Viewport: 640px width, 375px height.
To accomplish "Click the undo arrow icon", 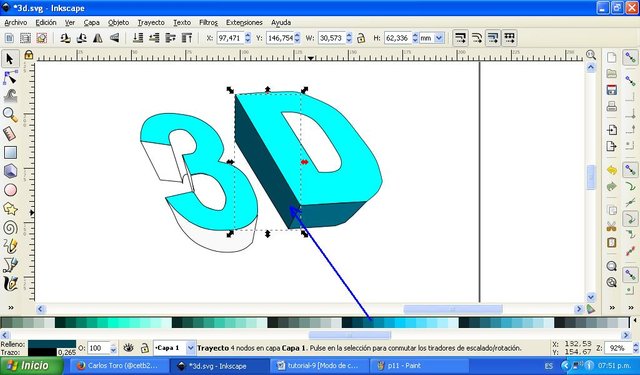I will tap(611, 170).
